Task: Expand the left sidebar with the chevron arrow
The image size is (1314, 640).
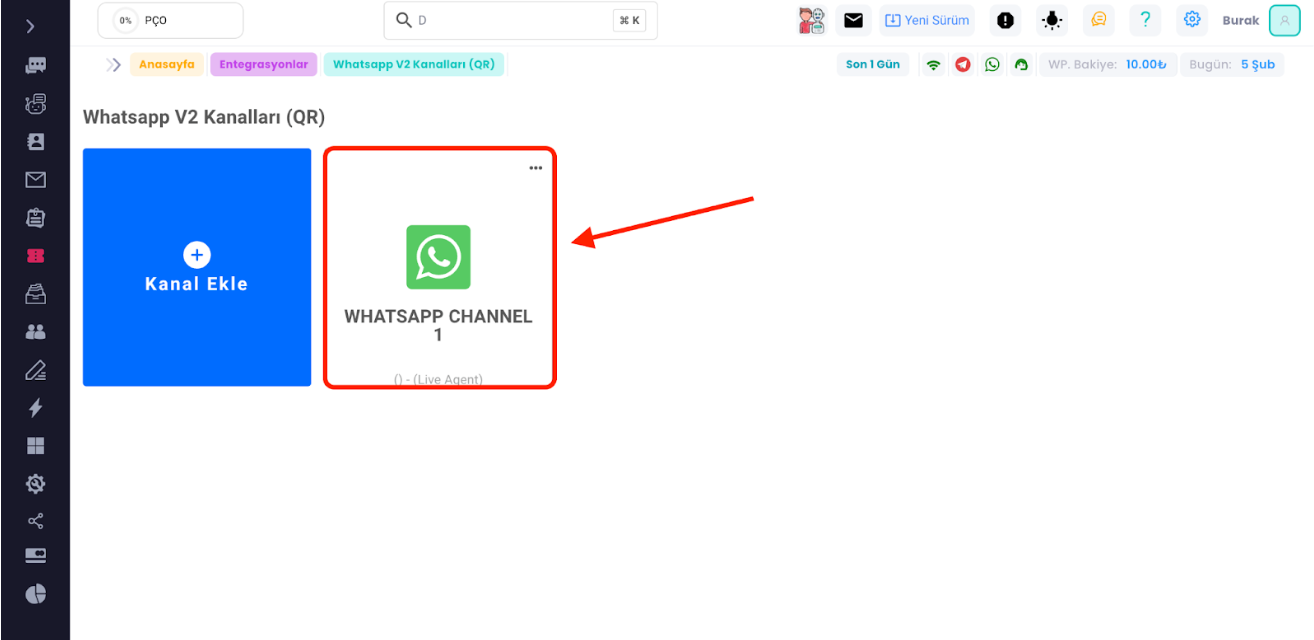Action: pos(31,27)
